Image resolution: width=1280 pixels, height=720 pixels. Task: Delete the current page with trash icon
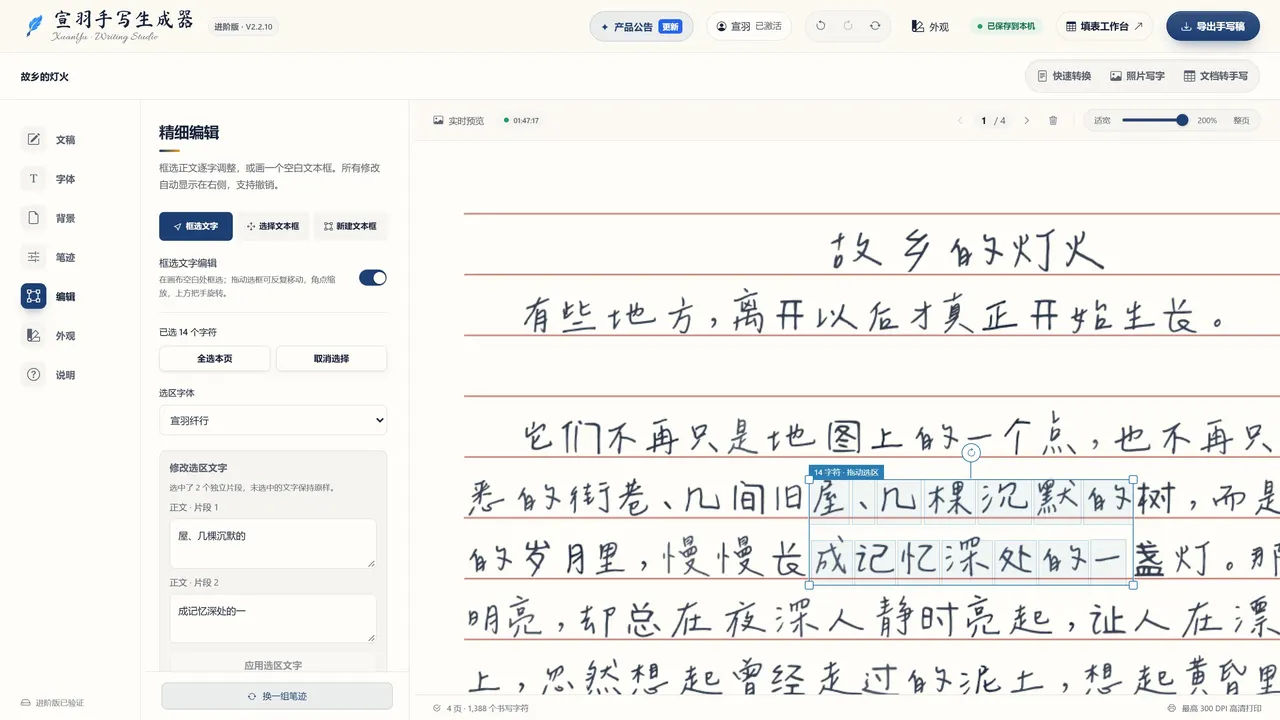1053,120
